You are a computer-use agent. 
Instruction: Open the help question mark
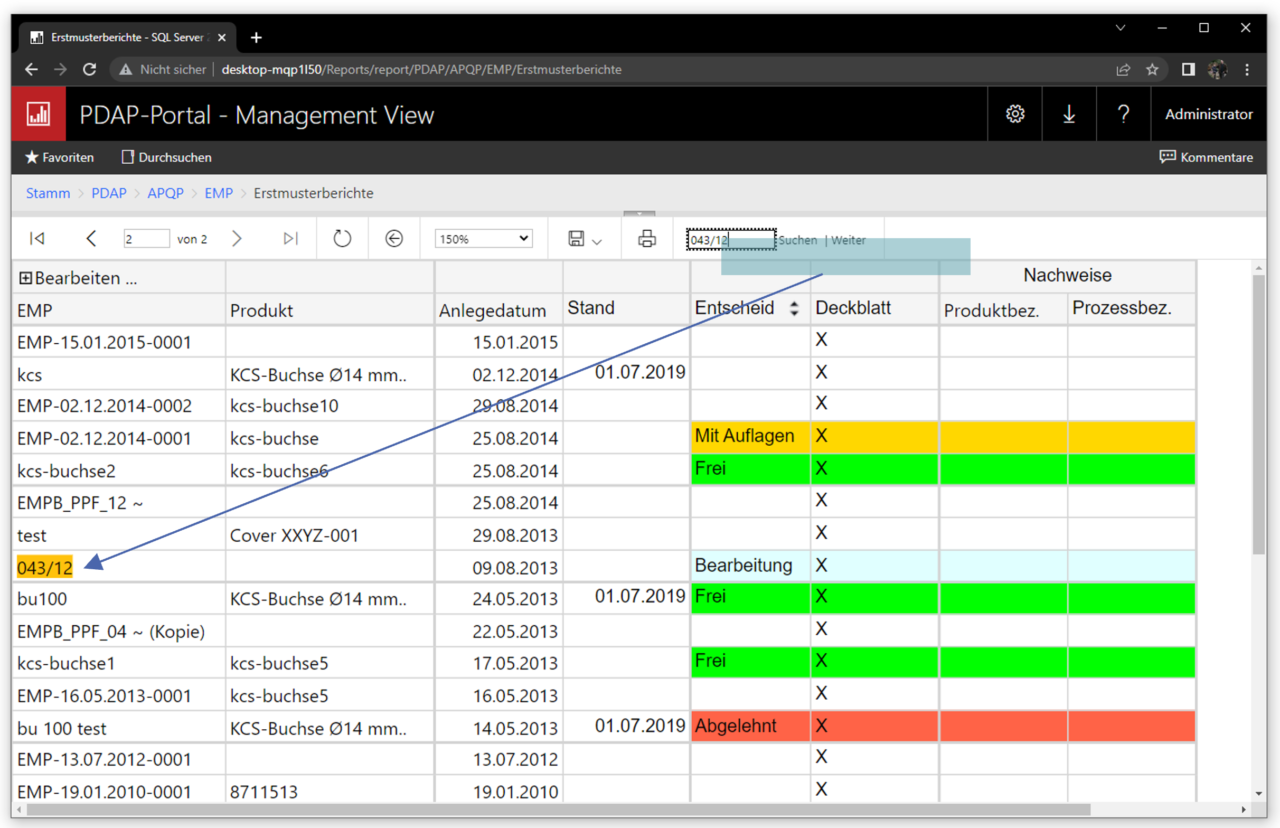click(1123, 114)
